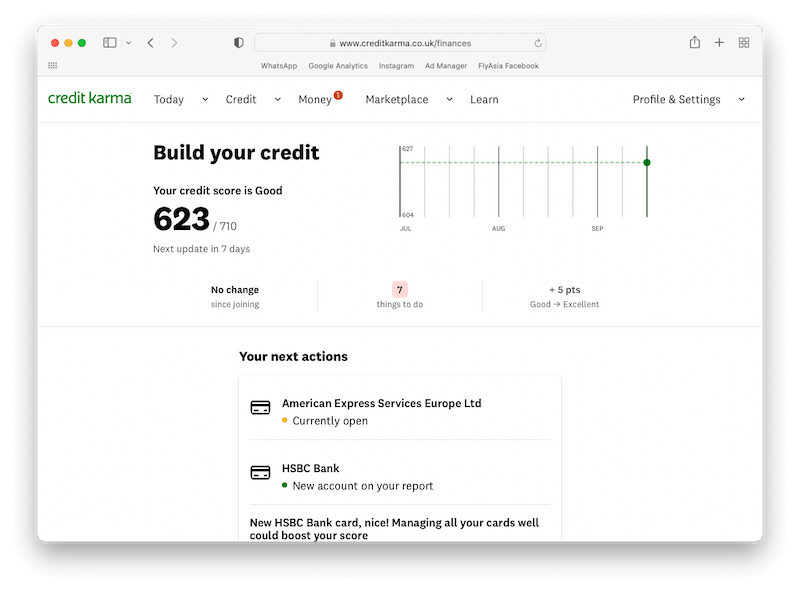Go back with the left arrow

(151, 43)
